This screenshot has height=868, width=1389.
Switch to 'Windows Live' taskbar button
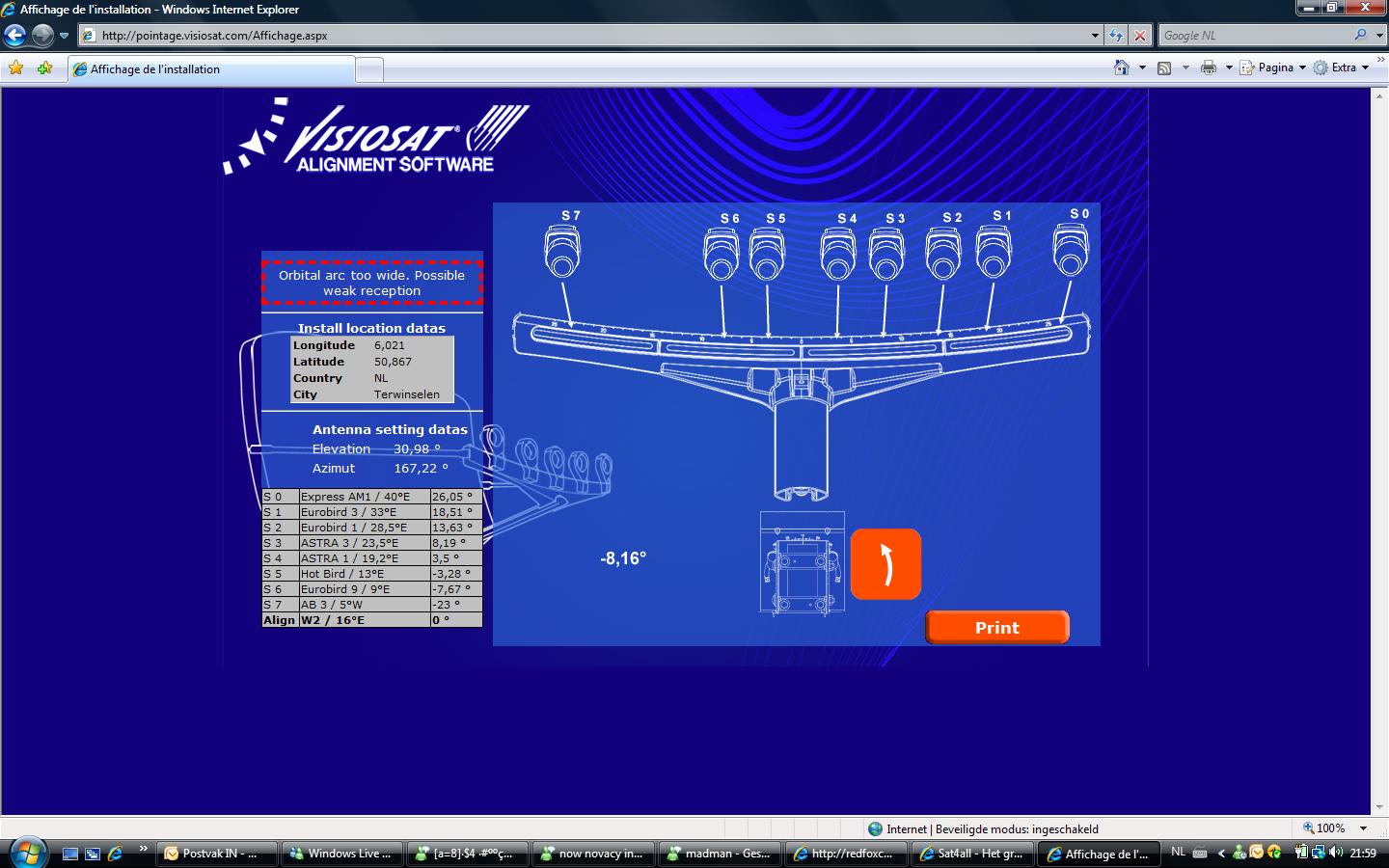(x=341, y=854)
